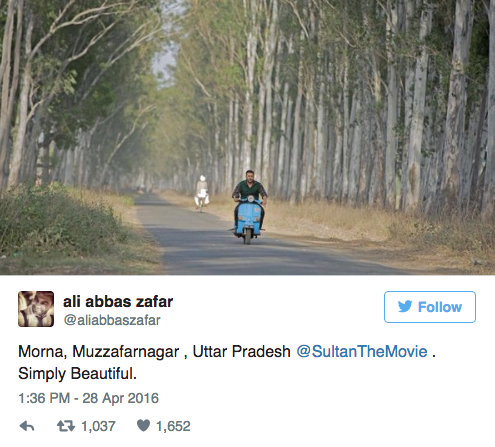Like the tweet with the heart icon
The height and width of the screenshot is (447, 495).
(143, 426)
